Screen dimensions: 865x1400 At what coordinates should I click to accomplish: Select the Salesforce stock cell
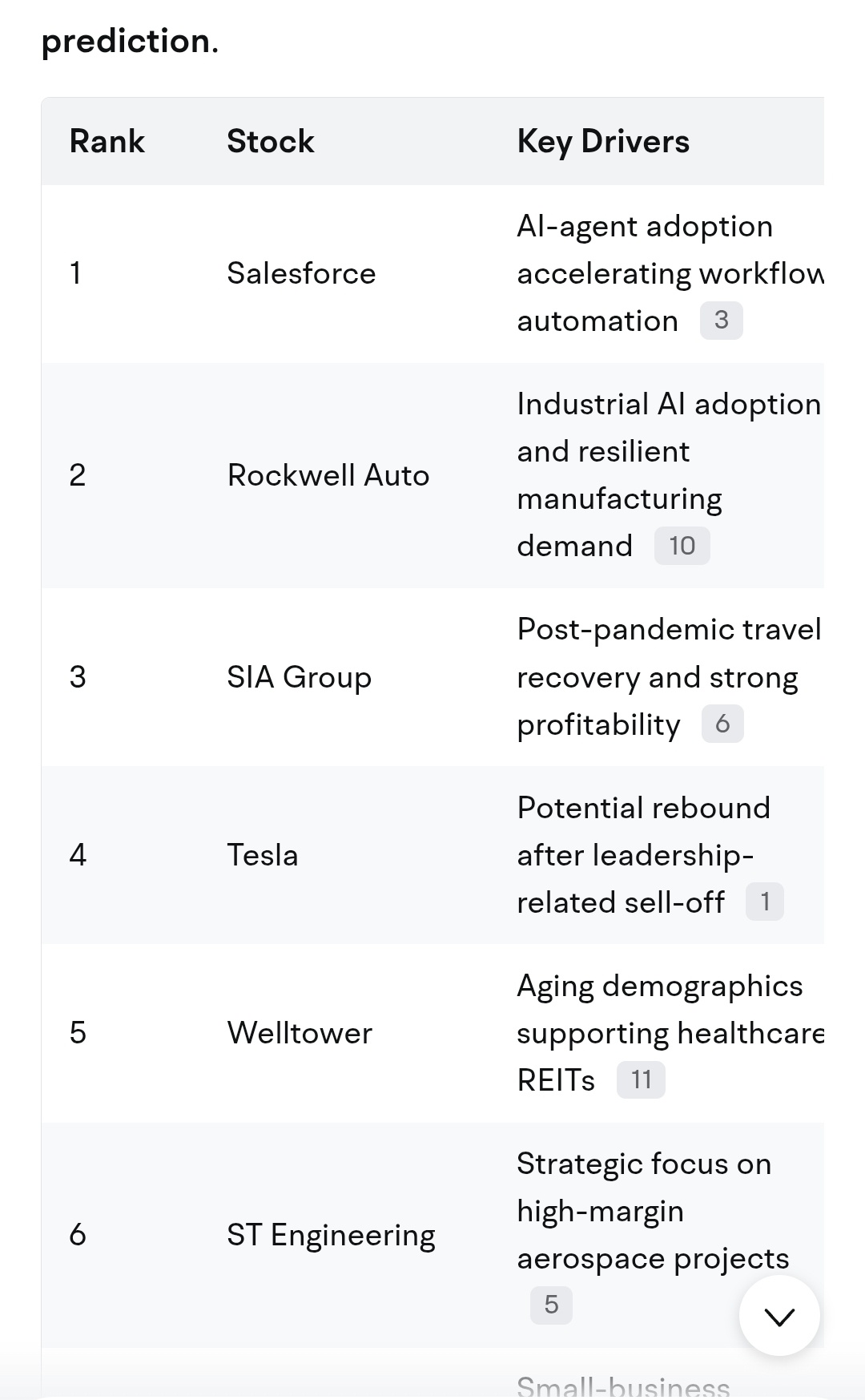pos(301,274)
